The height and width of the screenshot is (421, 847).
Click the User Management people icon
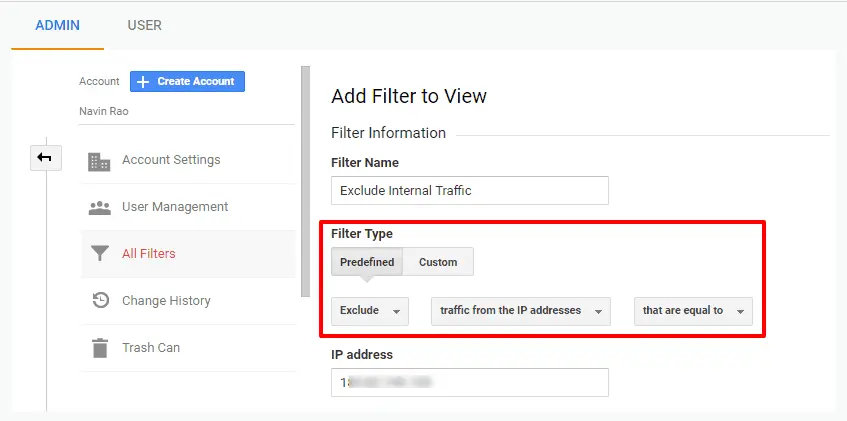99,208
